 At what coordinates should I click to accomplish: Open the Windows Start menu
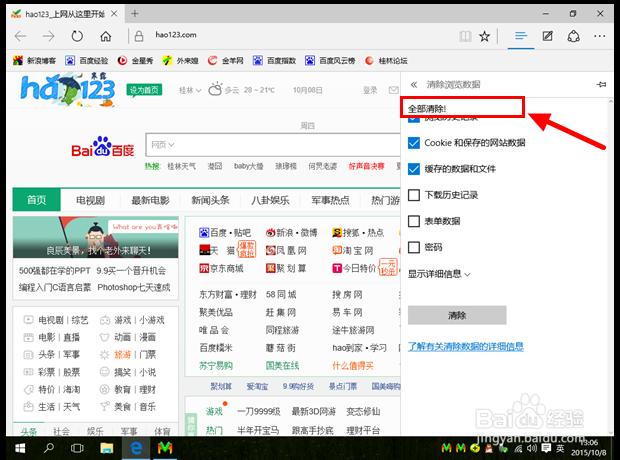[20, 448]
